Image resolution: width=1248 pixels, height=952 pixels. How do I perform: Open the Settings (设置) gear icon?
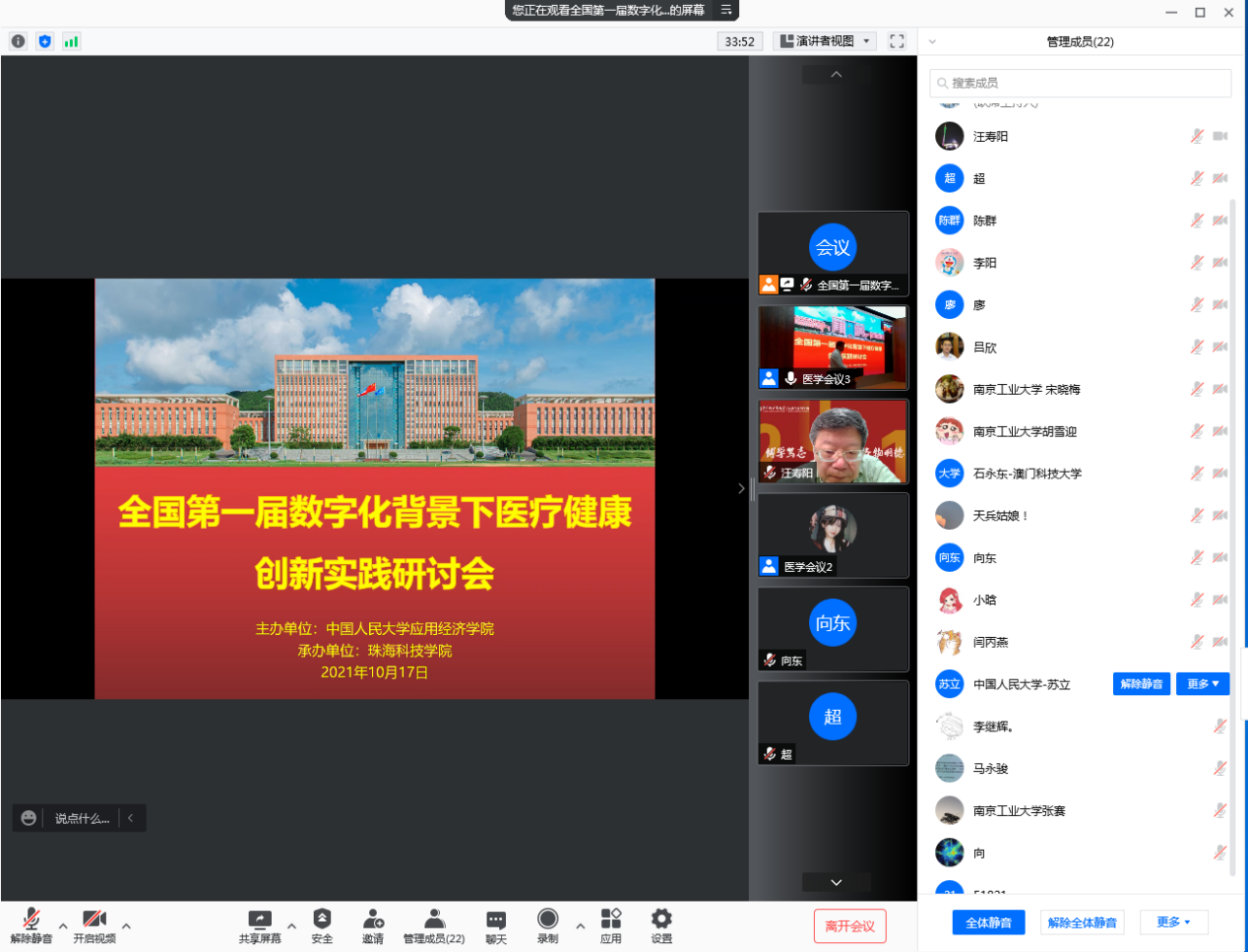(661, 920)
